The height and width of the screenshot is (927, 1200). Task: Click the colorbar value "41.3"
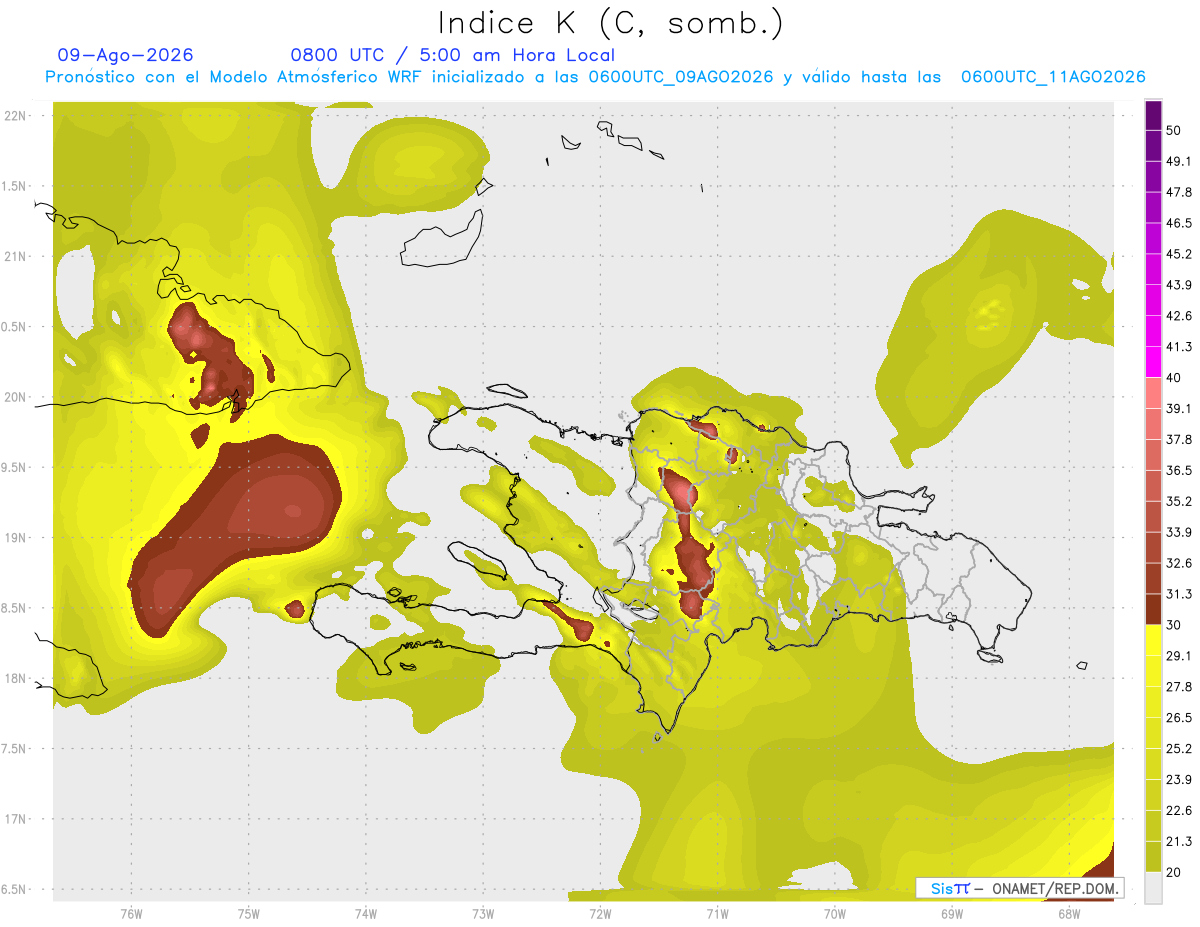tap(1179, 347)
